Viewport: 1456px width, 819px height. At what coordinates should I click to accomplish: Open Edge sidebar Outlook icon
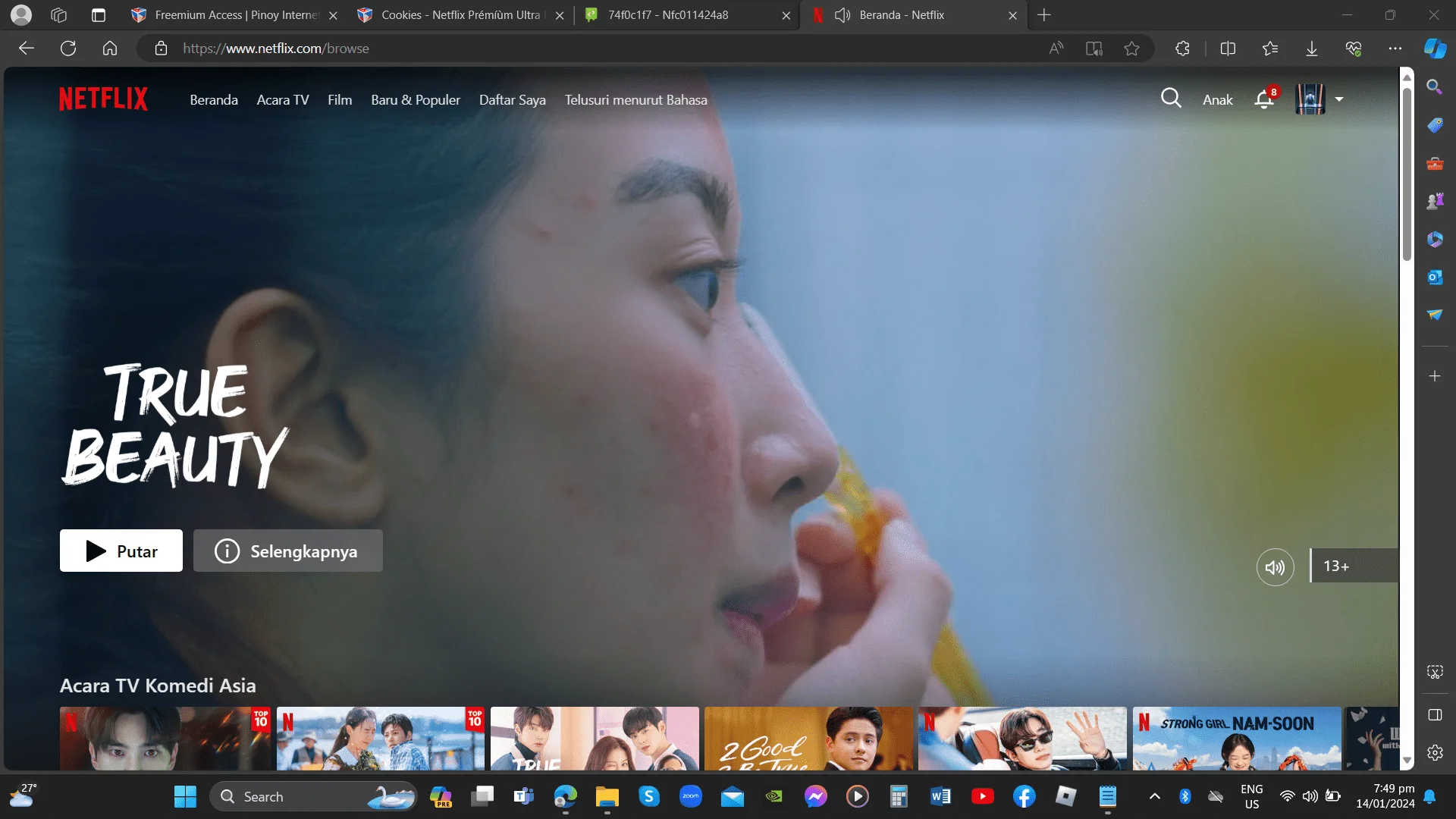pyautogui.click(x=1435, y=278)
